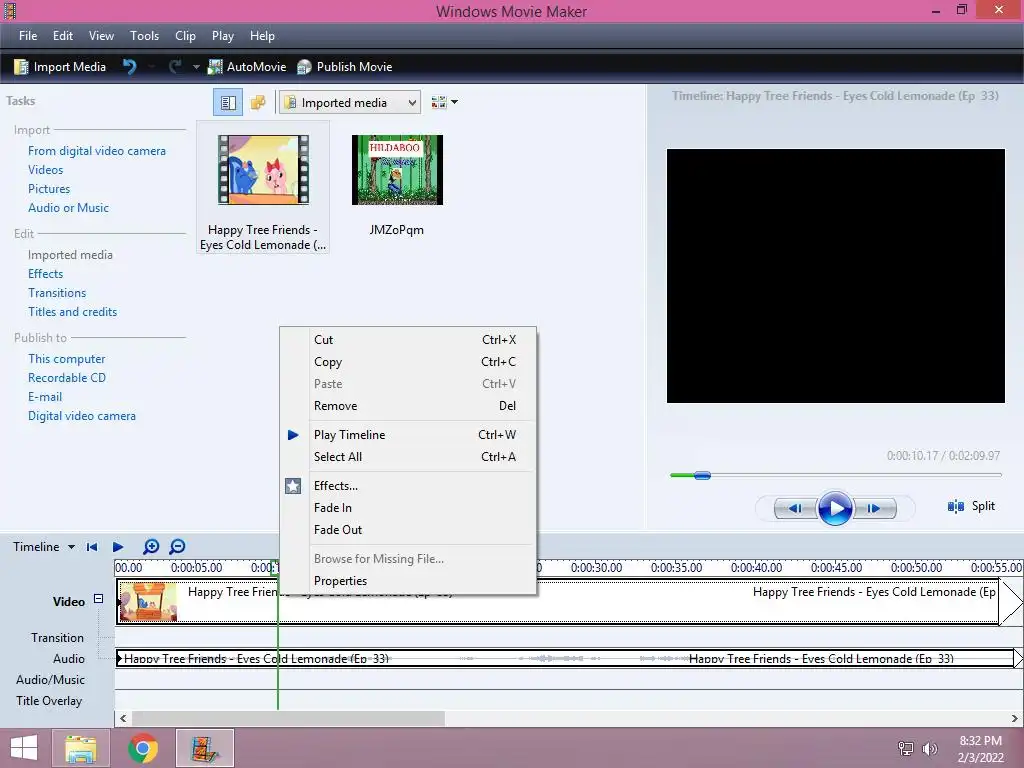Open the redo history dropdown arrow

pos(196,67)
